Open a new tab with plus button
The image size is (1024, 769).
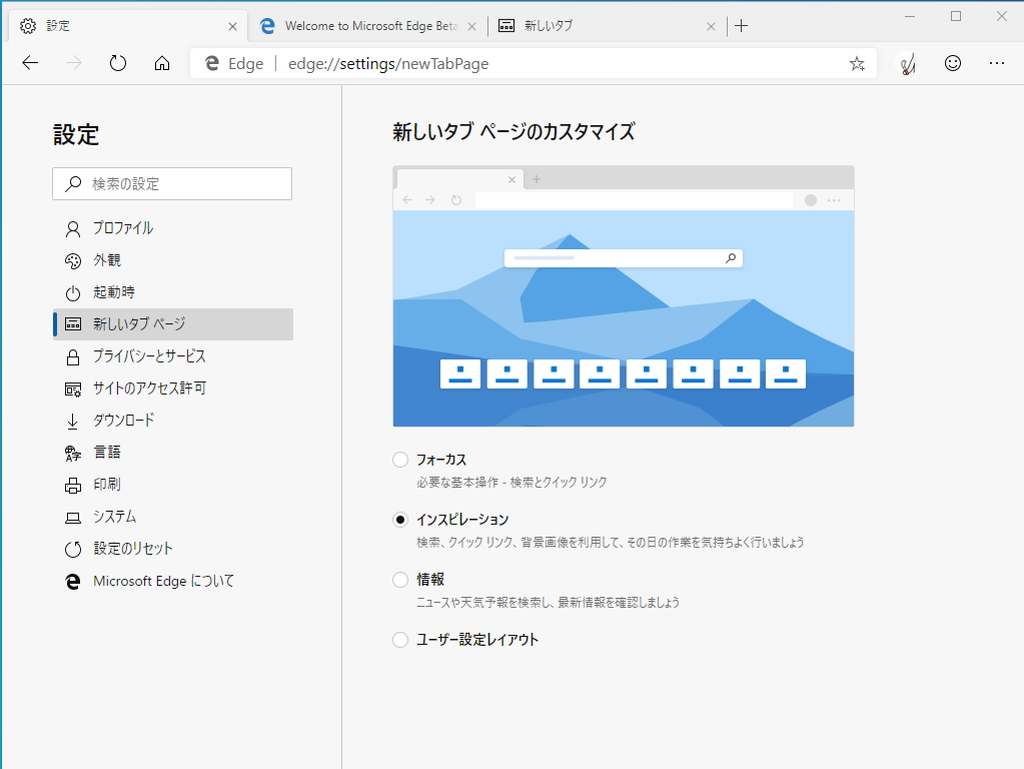point(741,26)
